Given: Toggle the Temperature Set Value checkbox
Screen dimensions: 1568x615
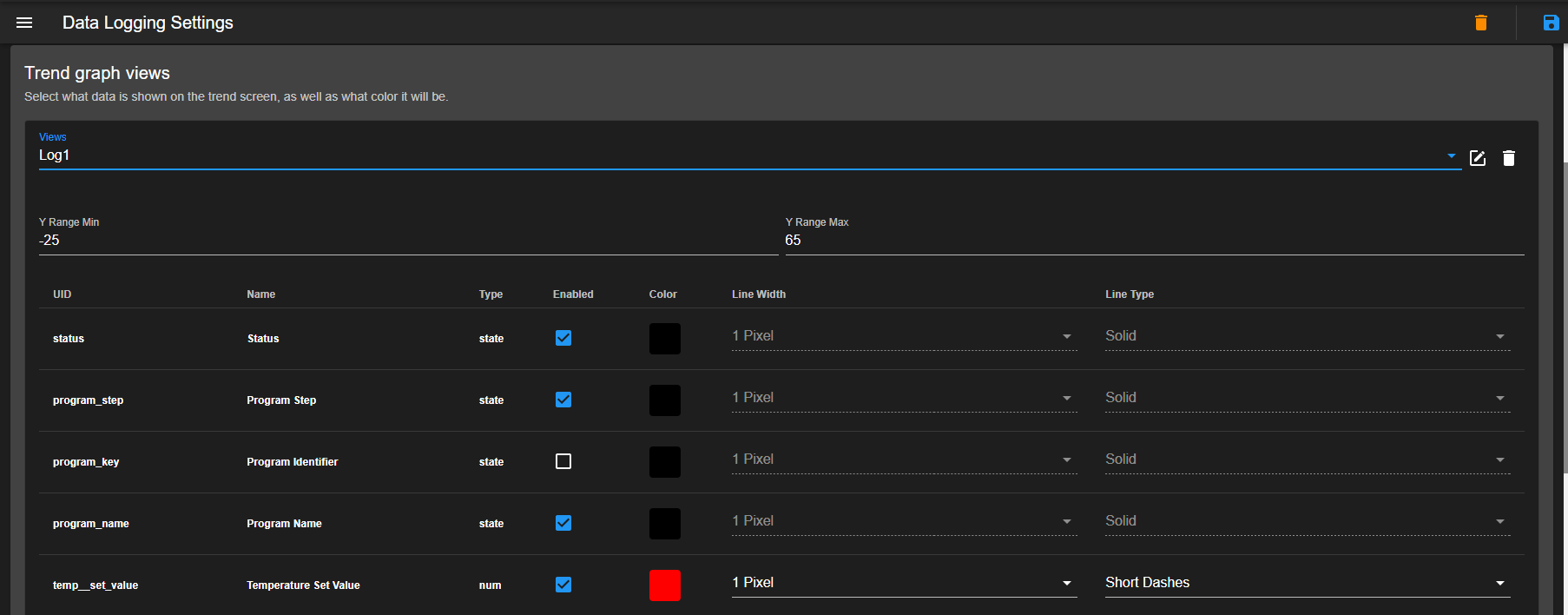Looking at the screenshot, I should pos(563,585).
